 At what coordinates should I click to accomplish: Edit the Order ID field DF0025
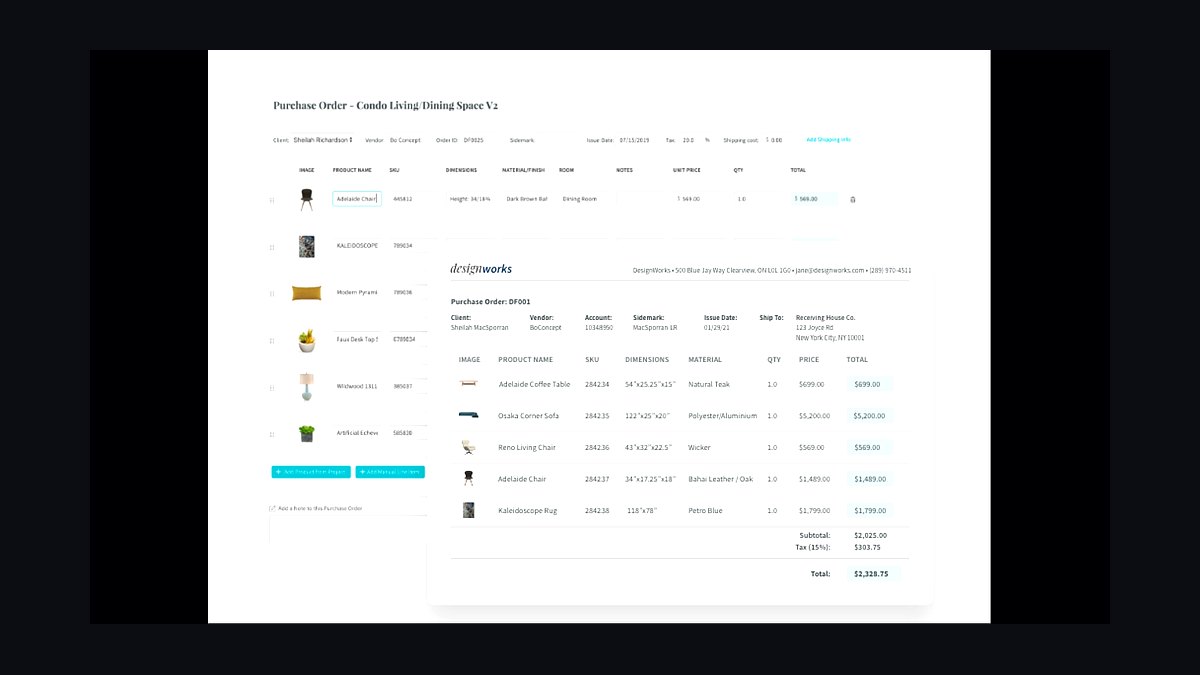point(474,140)
